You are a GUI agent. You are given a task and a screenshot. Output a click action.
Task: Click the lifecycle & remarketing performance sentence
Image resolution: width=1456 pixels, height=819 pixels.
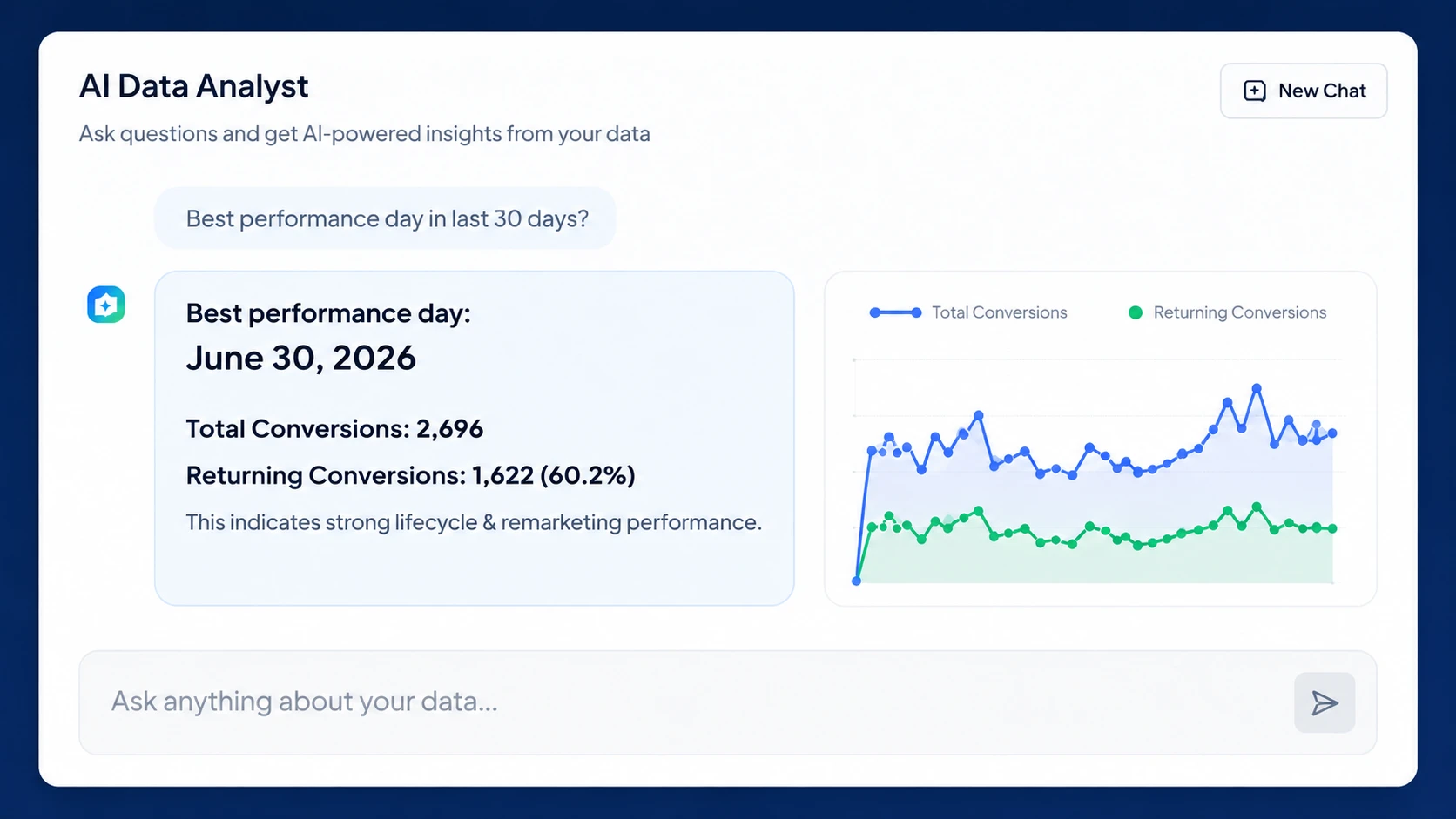pyautogui.click(x=474, y=522)
